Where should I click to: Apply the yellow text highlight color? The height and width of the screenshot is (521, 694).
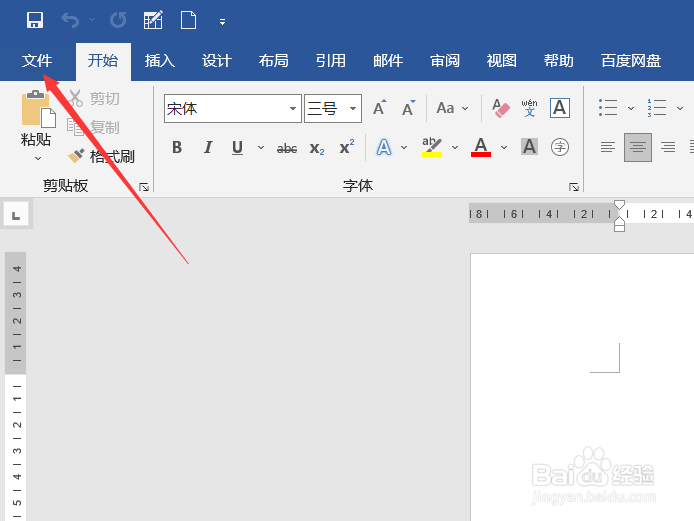pyautogui.click(x=432, y=147)
